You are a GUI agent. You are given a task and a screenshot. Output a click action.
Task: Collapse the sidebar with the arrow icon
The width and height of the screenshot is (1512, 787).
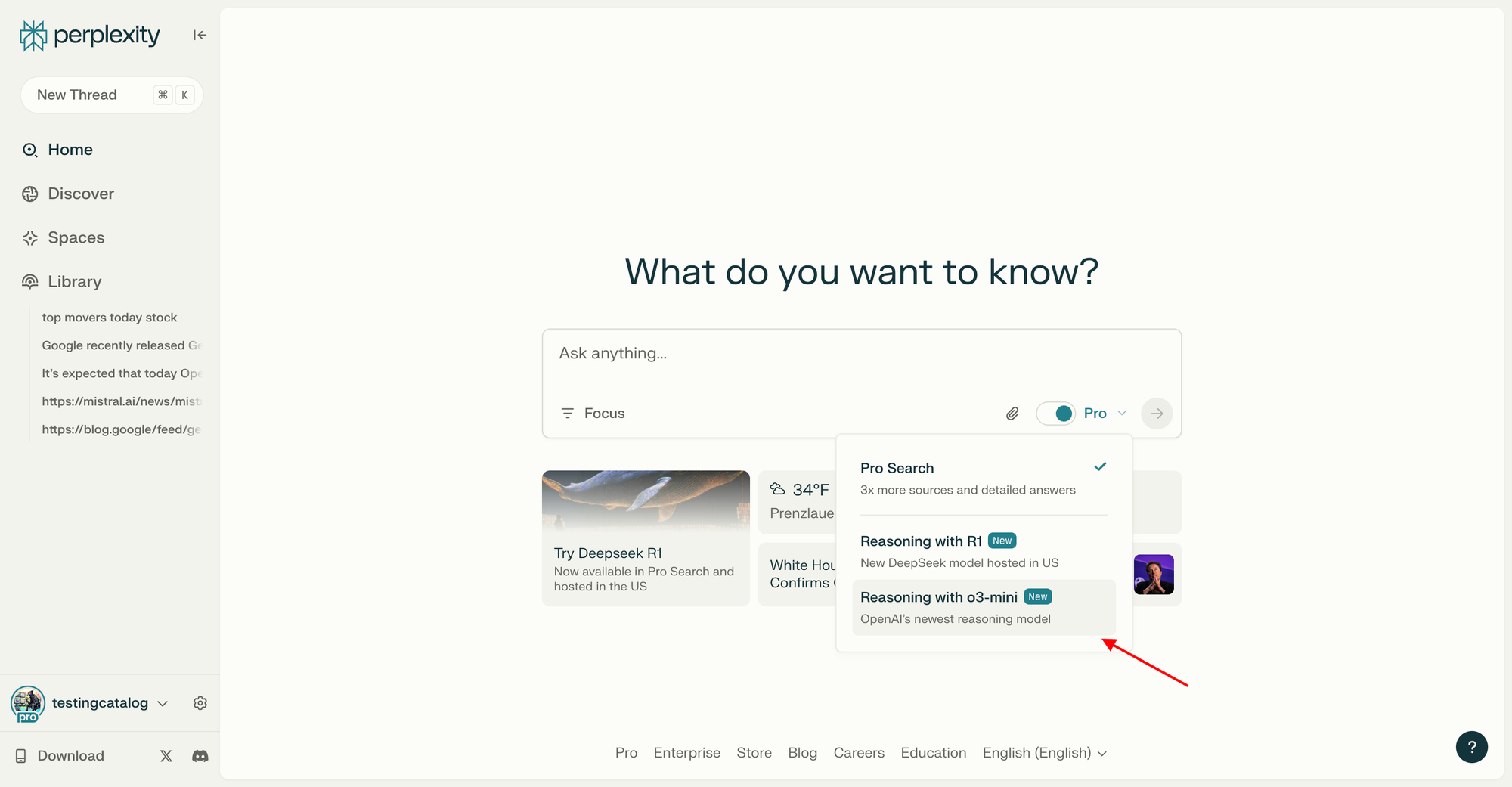tap(200, 35)
